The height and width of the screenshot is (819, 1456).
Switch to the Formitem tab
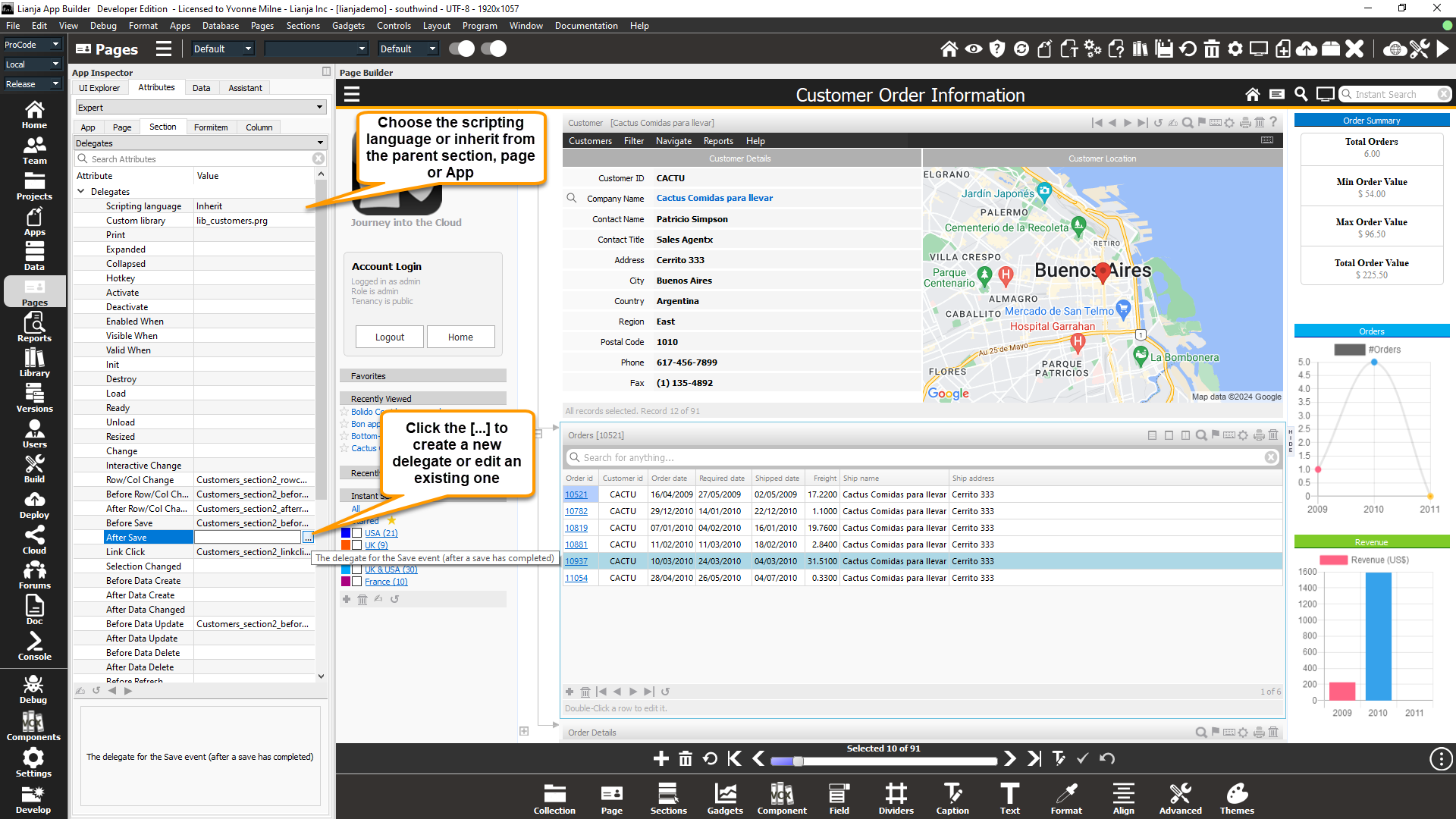(x=211, y=127)
